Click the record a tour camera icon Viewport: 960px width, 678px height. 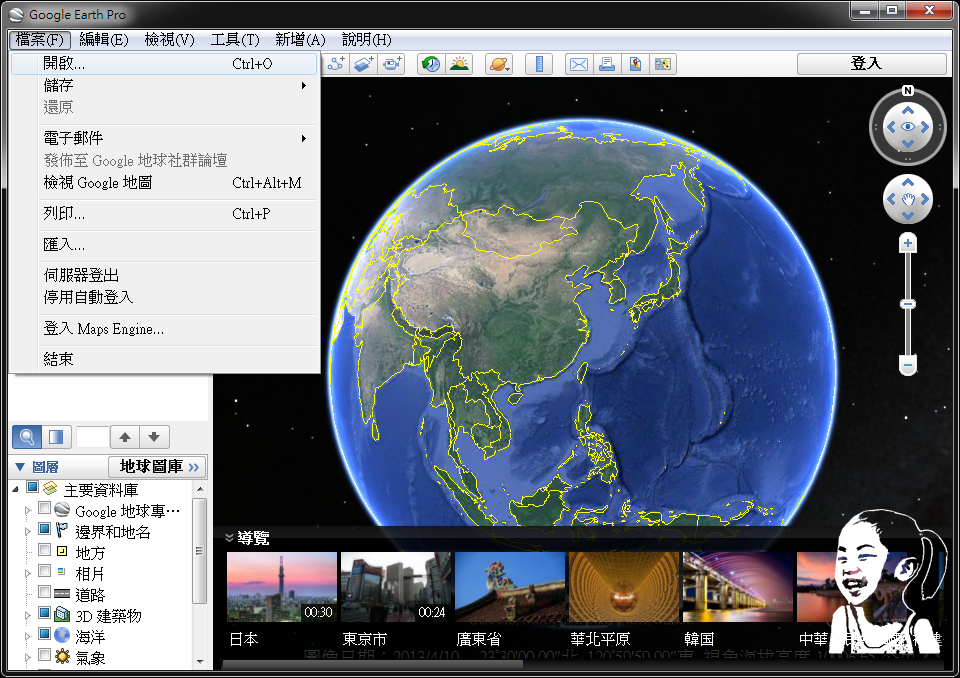point(391,64)
